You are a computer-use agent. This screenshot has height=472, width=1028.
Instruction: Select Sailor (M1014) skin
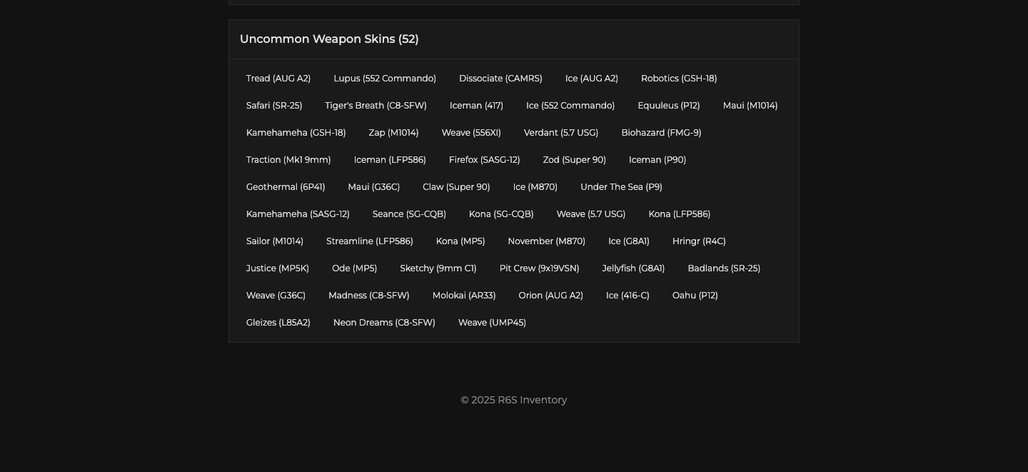275,241
